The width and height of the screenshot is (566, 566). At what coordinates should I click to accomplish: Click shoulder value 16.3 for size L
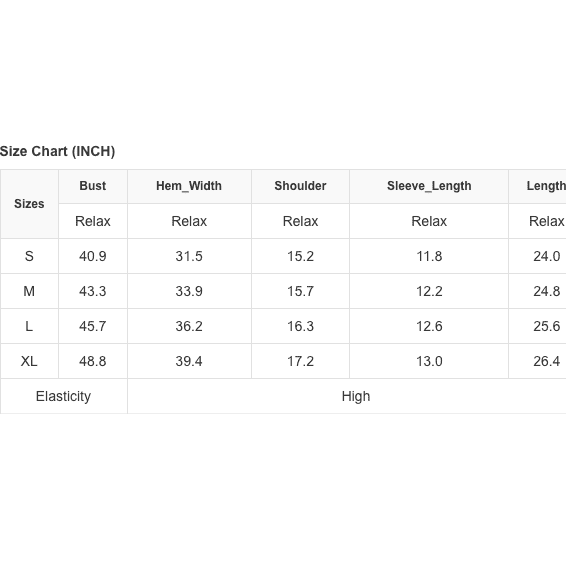[x=300, y=326]
